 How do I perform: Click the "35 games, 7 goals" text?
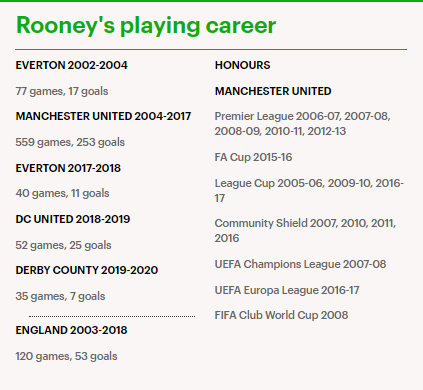click(x=60, y=296)
